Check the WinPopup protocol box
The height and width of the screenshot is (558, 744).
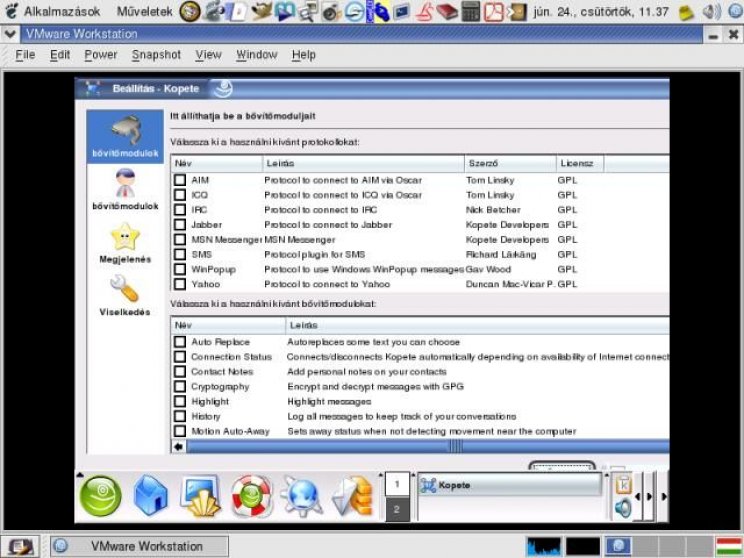tap(180, 270)
